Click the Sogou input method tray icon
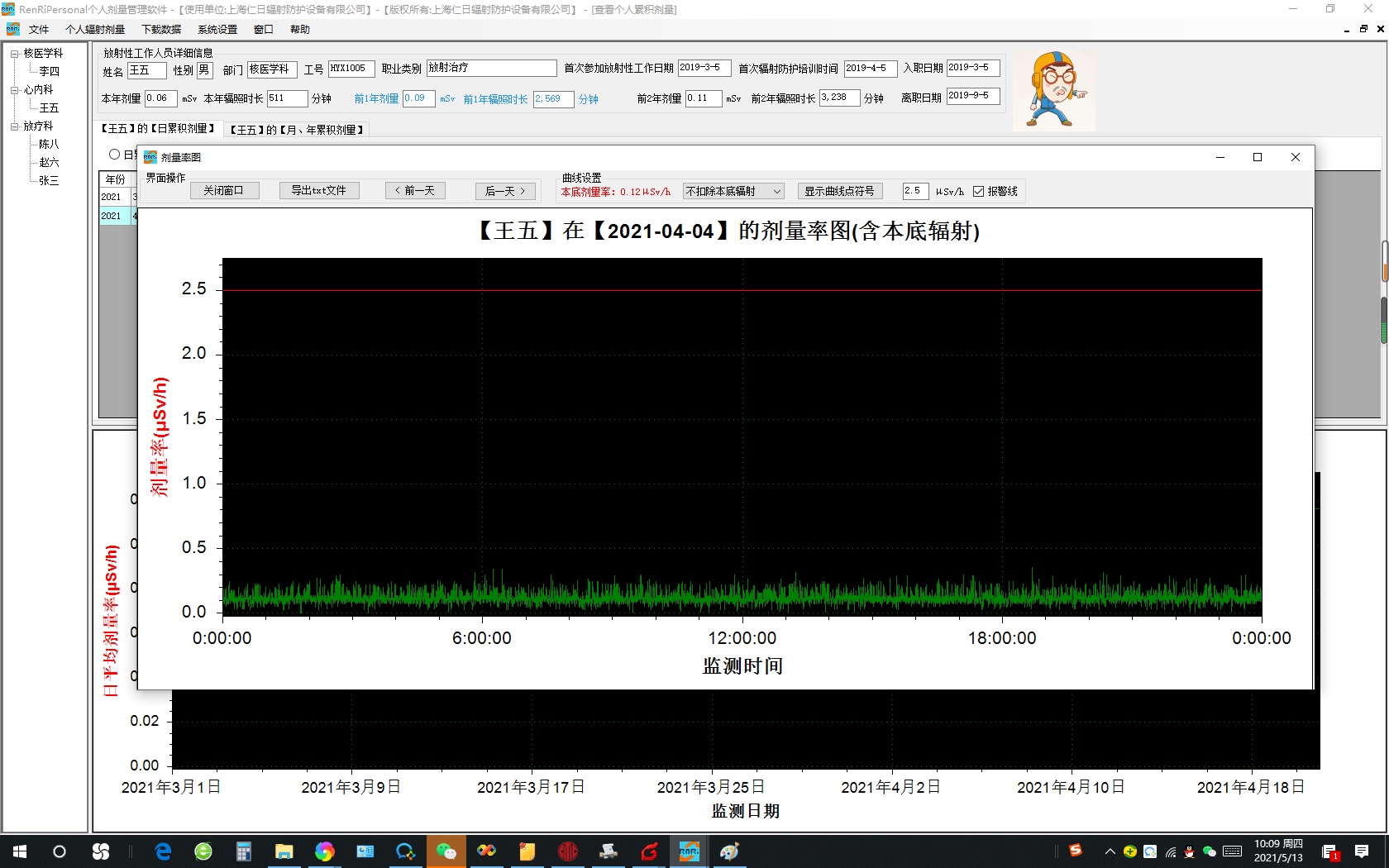The height and width of the screenshot is (868, 1389). coord(1075,851)
